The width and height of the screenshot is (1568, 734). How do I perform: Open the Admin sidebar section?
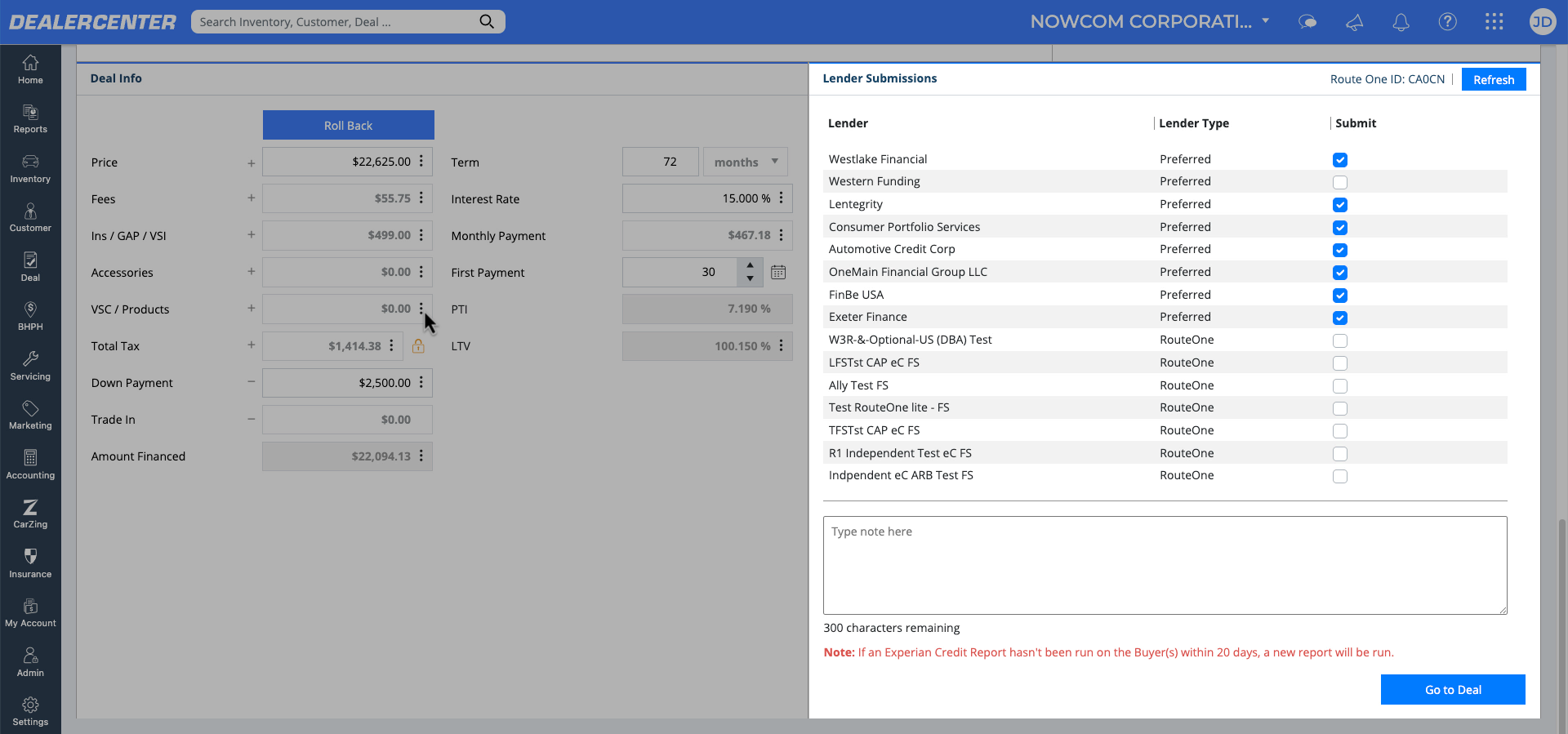[30, 662]
